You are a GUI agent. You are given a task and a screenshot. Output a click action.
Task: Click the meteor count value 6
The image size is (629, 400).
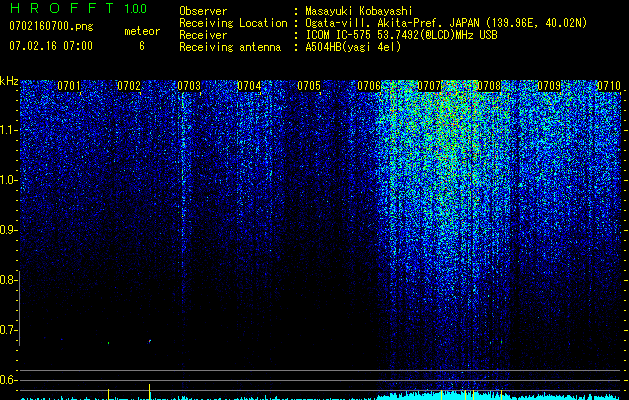[x=142, y=46]
